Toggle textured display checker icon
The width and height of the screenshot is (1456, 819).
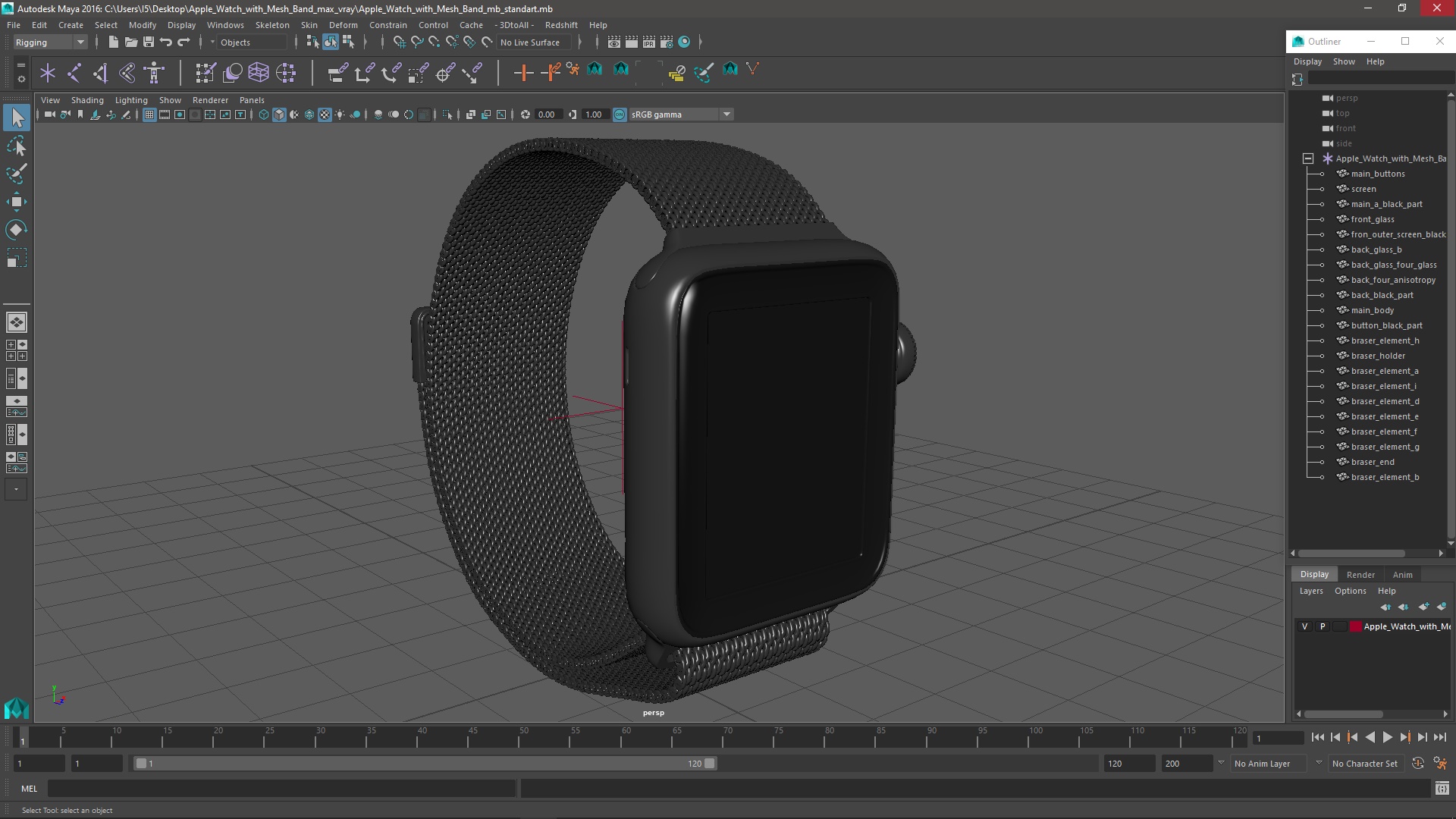(325, 115)
